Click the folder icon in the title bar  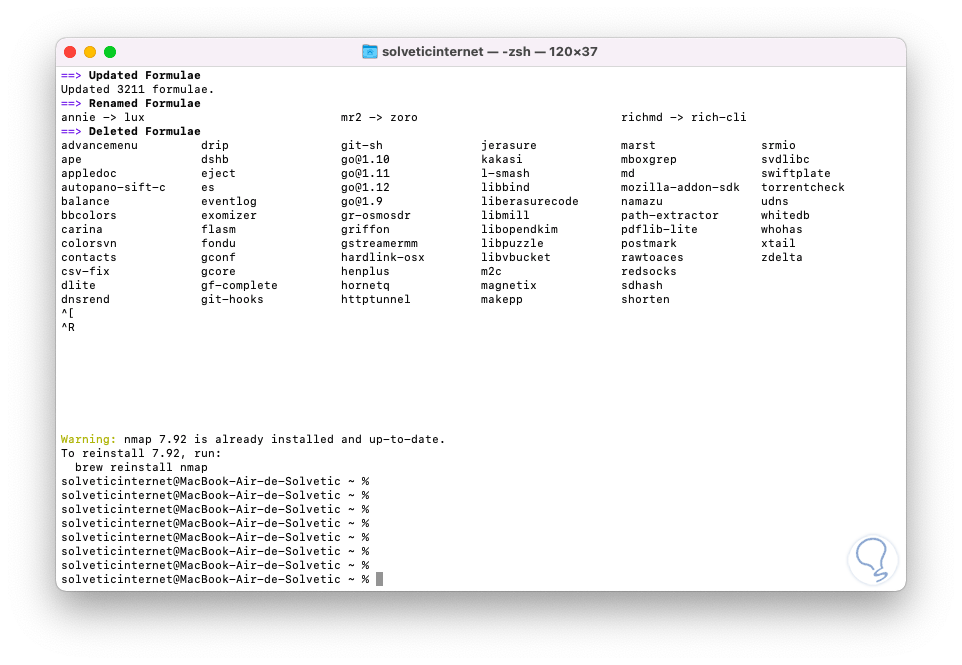click(369, 52)
